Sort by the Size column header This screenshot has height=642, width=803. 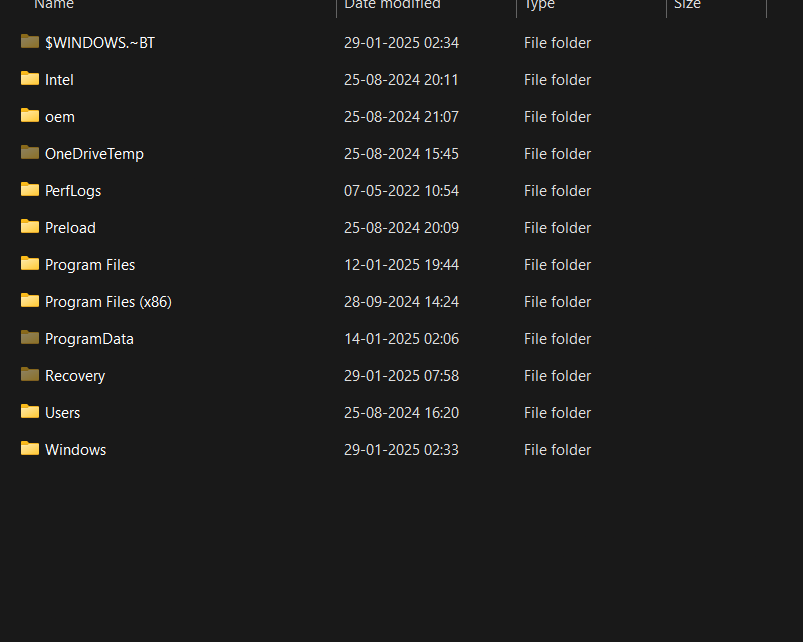[687, 5]
